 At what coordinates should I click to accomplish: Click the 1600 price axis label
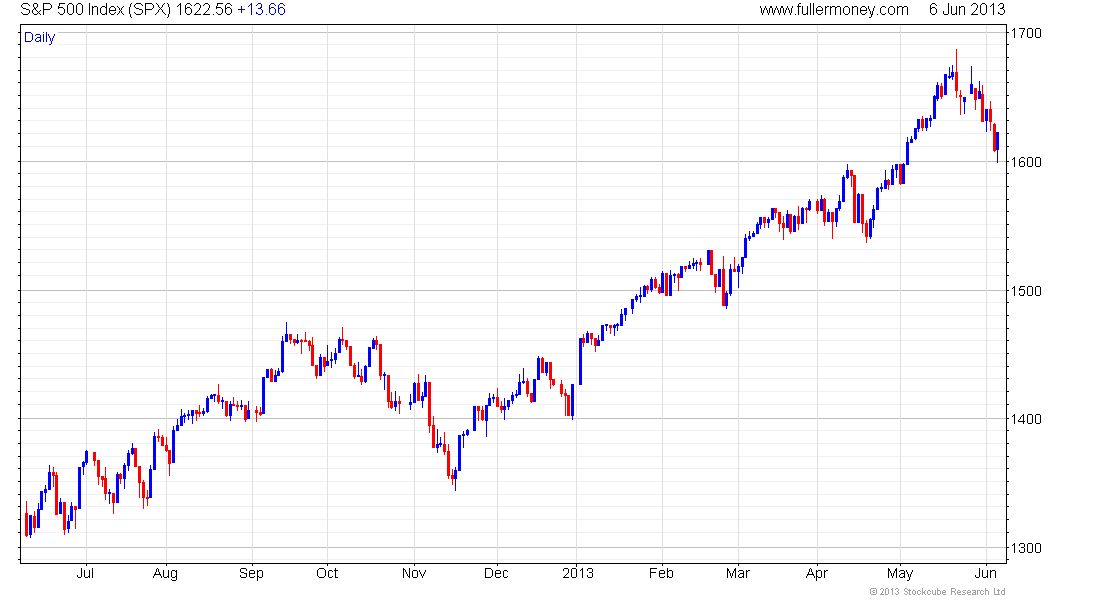click(1026, 162)
